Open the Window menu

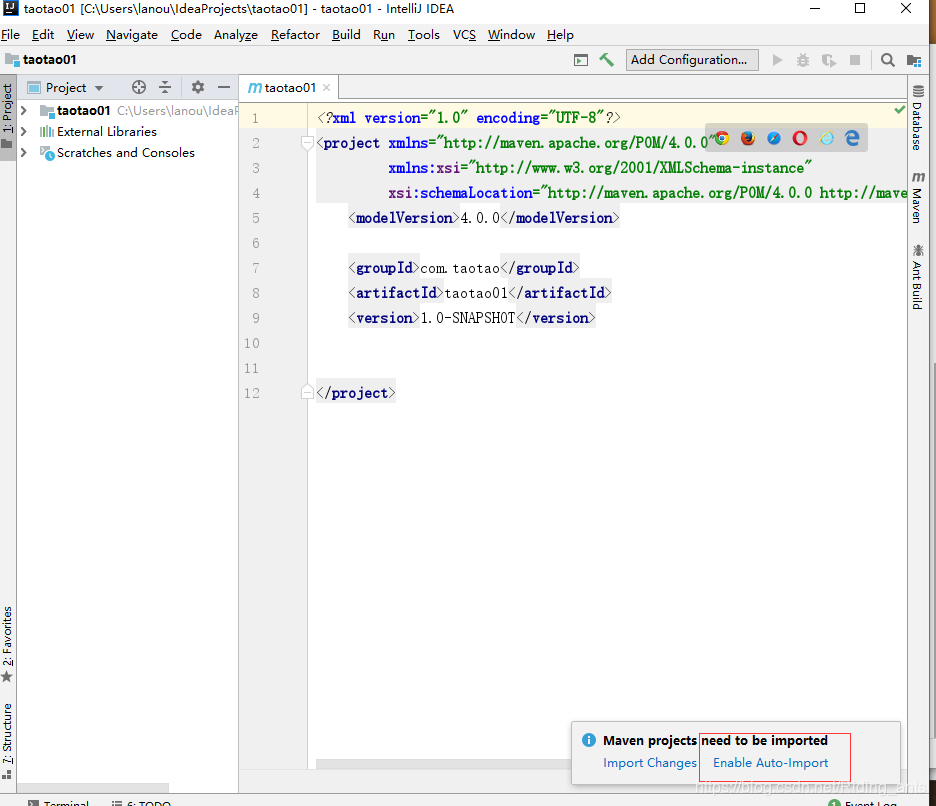point(511,35)
